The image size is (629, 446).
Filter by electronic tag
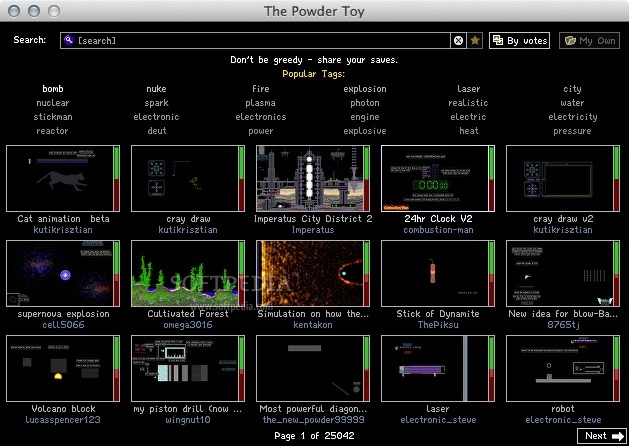click(156, 117)
